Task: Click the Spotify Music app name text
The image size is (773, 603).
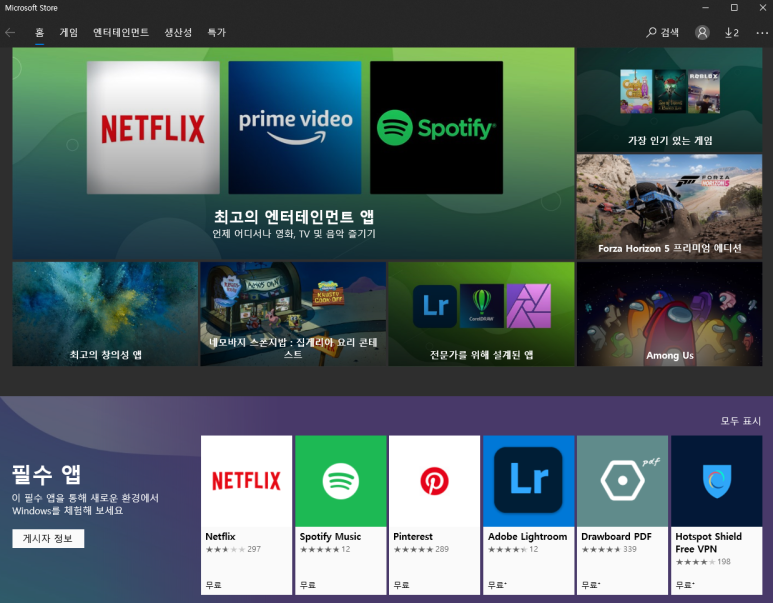Action: [330, 536]
